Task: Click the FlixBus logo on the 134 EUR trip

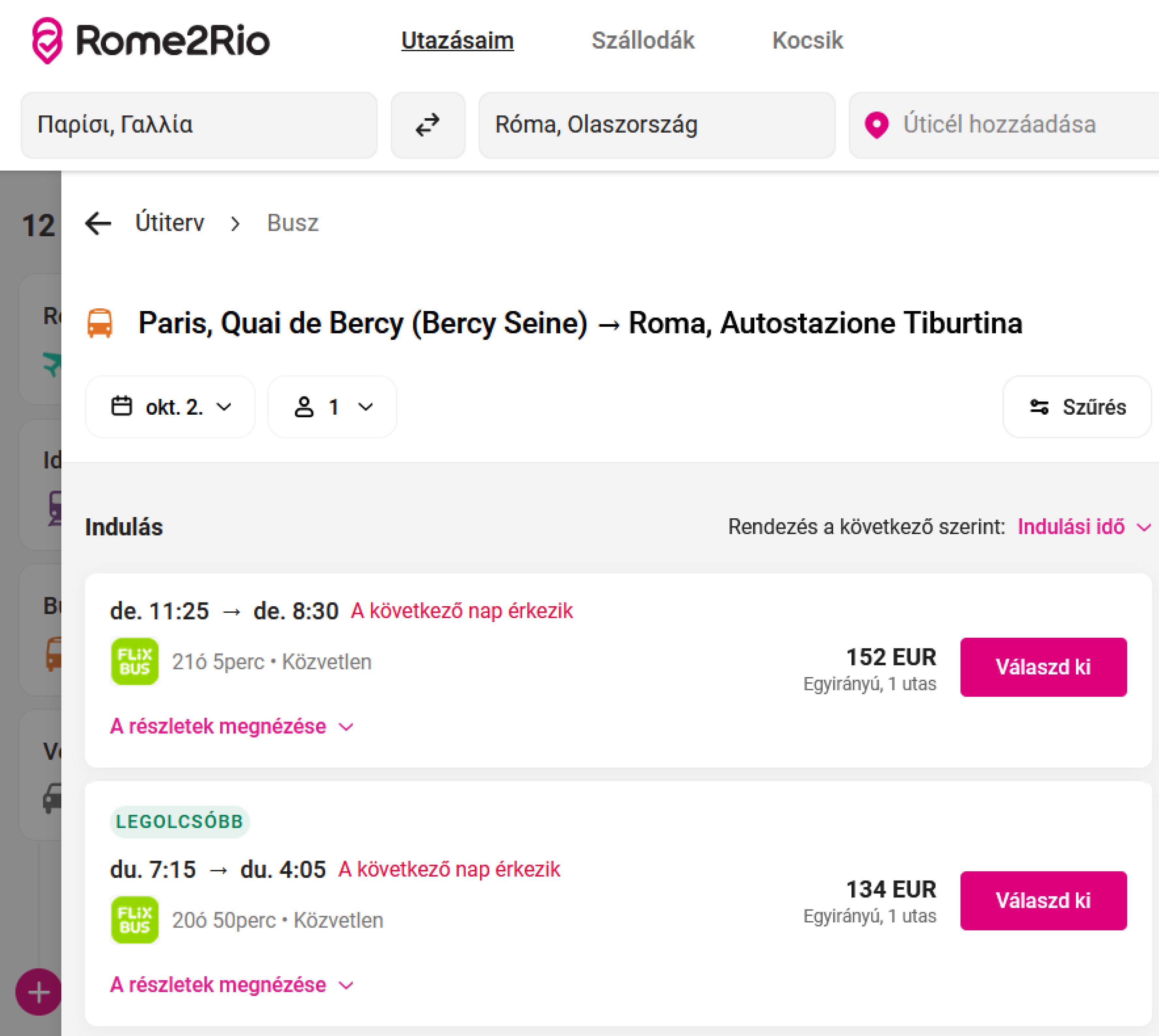Action: point(134,920)
